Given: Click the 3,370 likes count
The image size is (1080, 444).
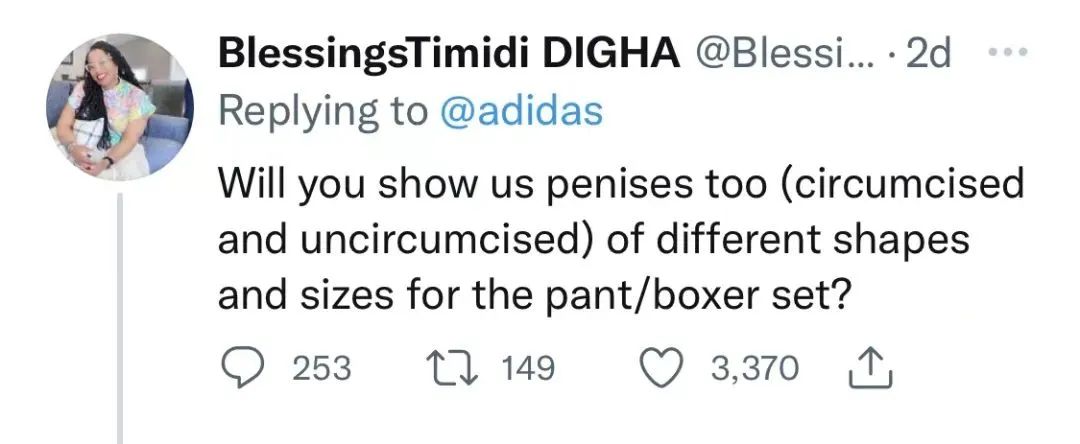Looking at the screenshot, I should pyautogui.click(x=755, y=369).
